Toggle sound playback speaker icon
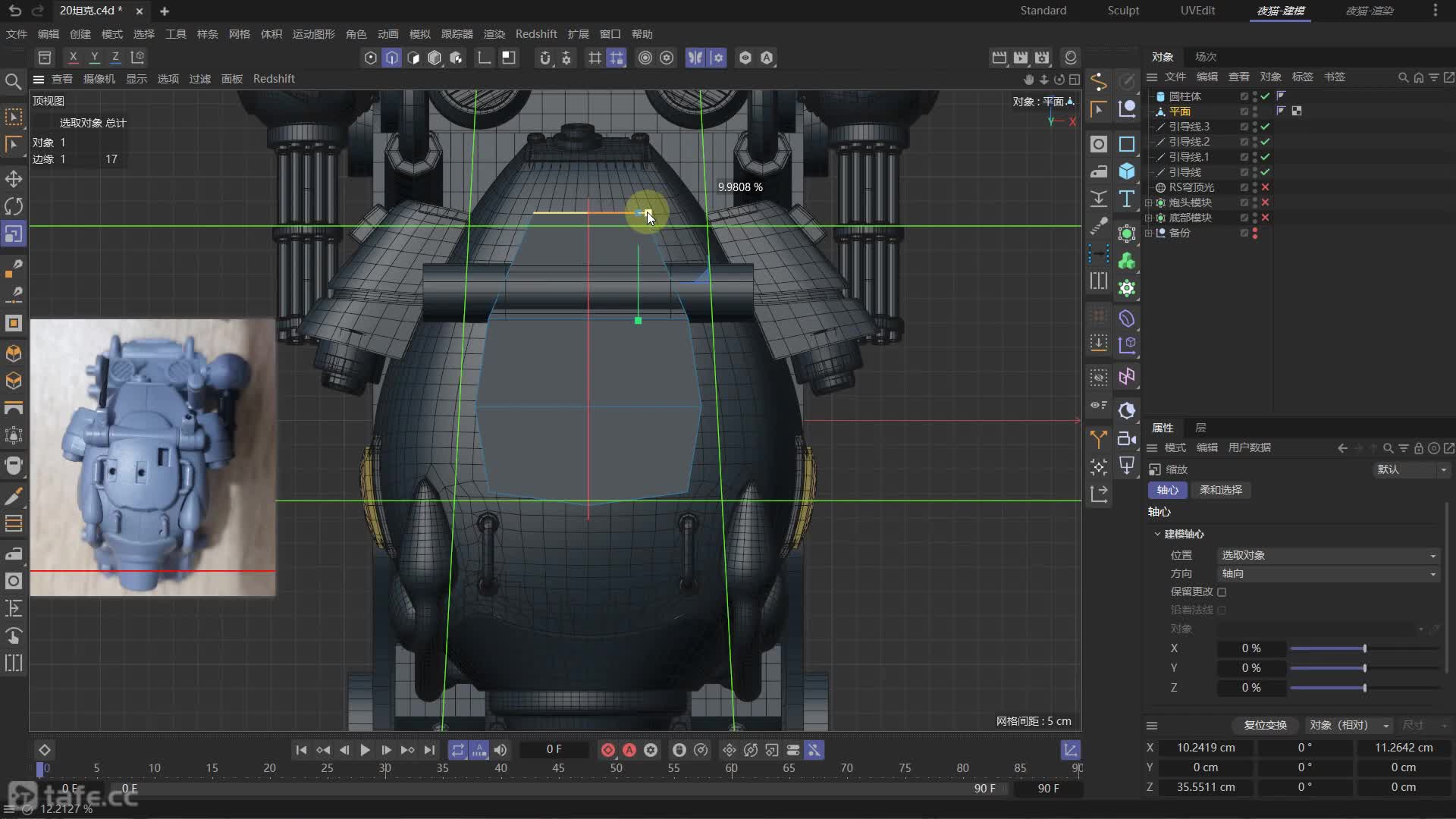The image size is (1456, 819). click(x=500, y=750)
